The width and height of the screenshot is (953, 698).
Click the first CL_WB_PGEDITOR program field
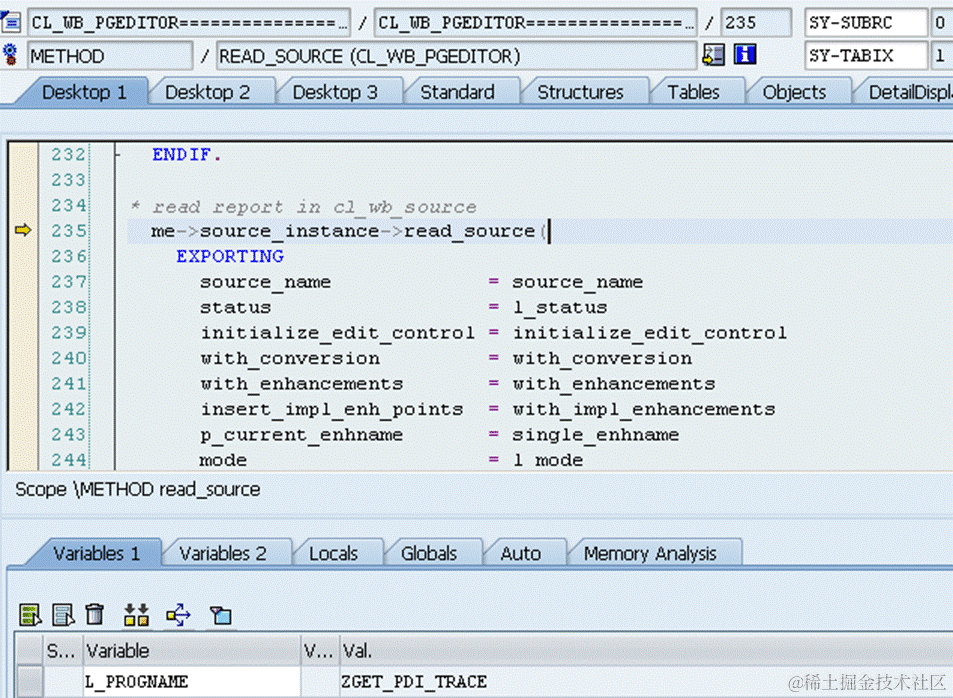point(189,22)
